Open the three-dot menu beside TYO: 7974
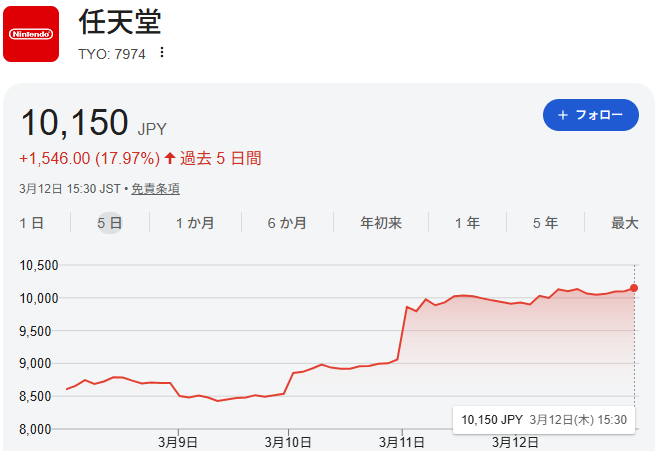This screenshot has height=451, width=655. [x=162, y=53]
